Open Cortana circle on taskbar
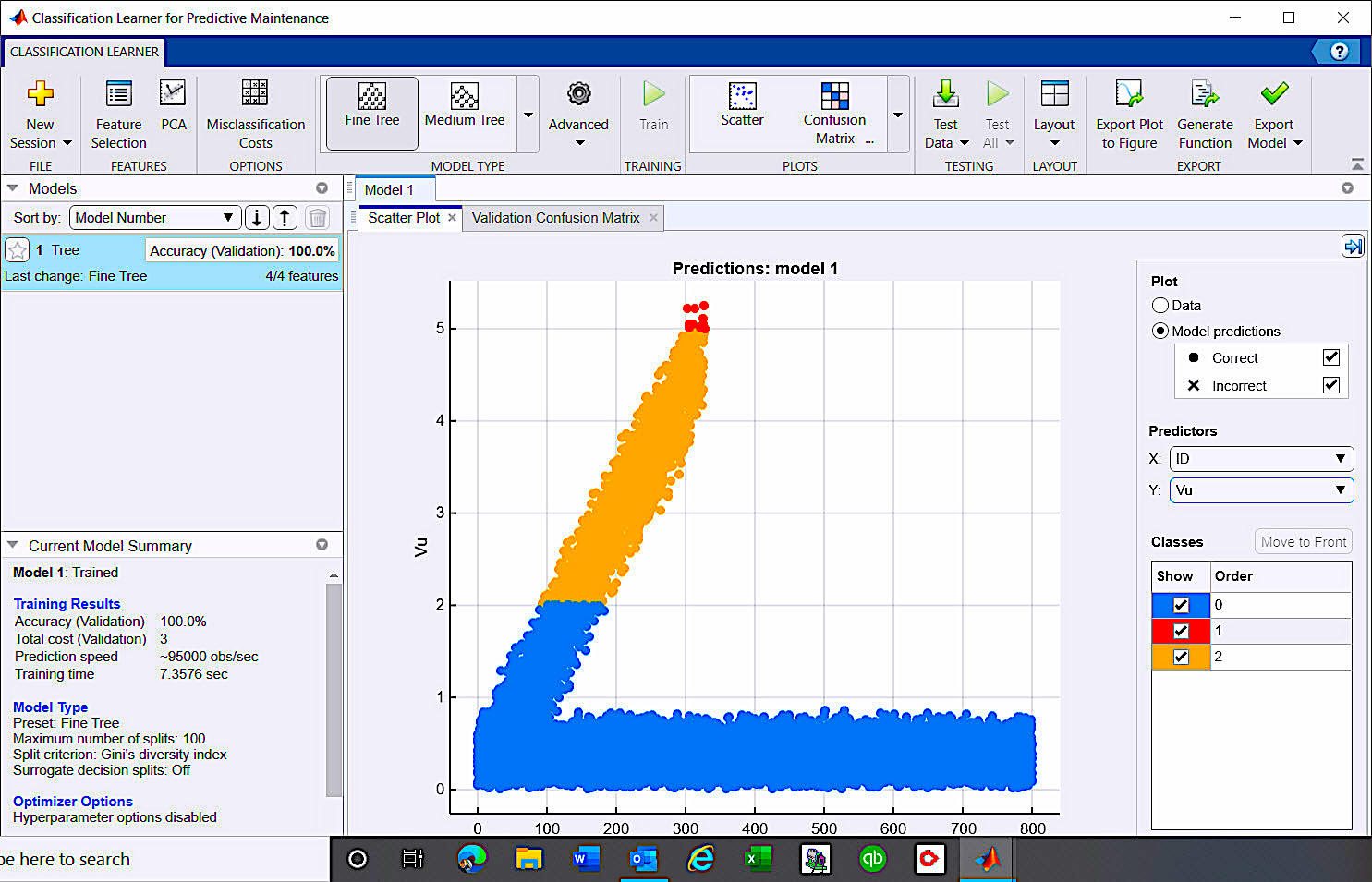 point(358,859)
